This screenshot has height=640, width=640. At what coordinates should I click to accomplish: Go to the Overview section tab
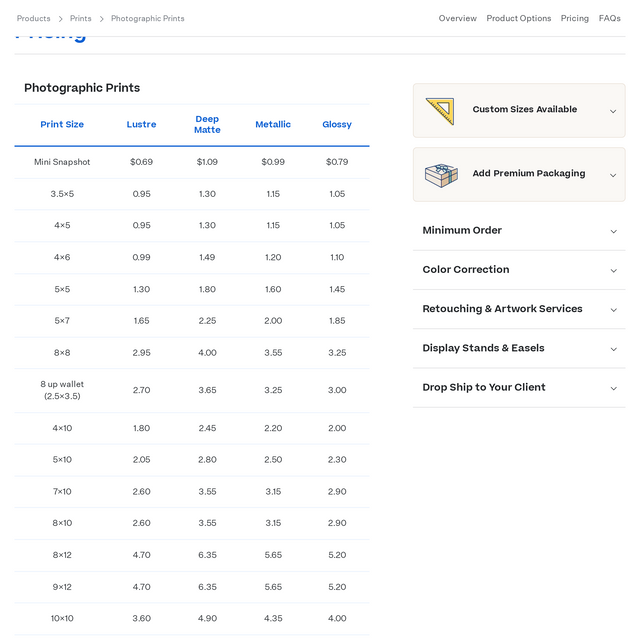click(457, 18)
